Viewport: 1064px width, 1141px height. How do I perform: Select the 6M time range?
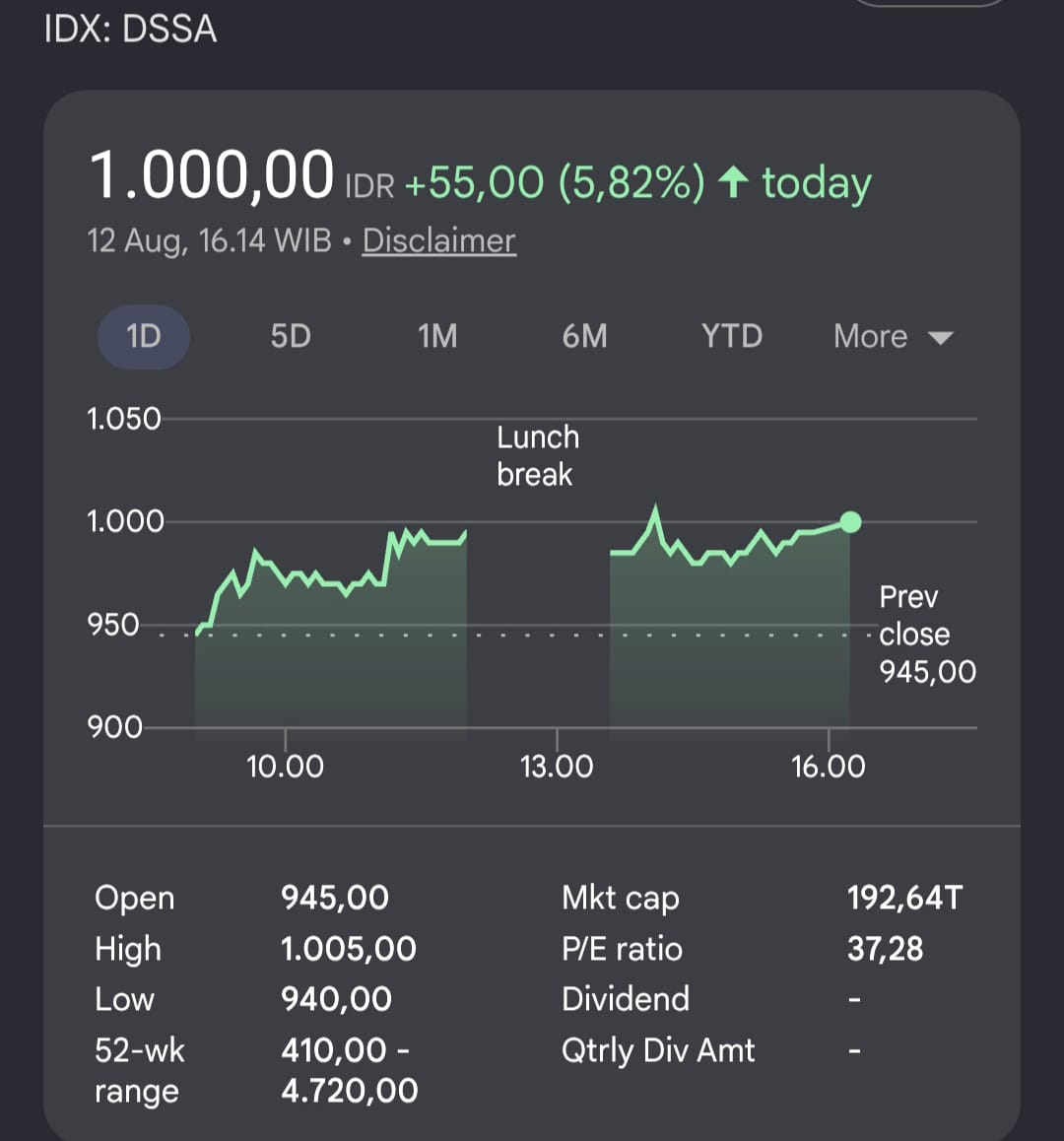584,337
